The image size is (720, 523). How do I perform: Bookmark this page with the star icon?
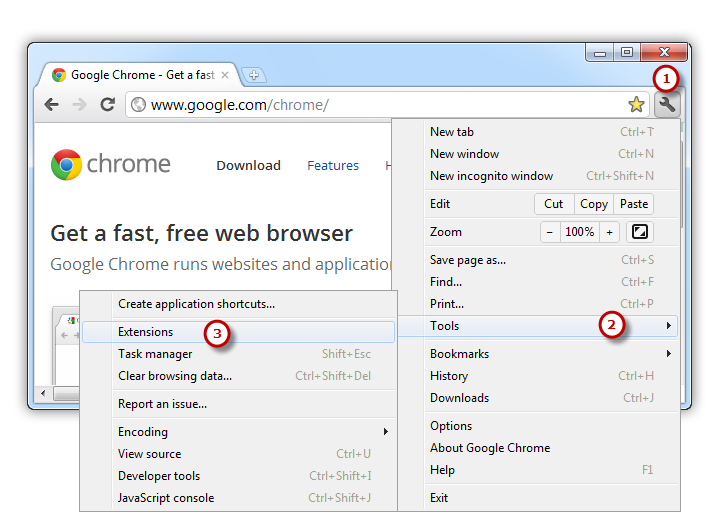pos(636,105)
